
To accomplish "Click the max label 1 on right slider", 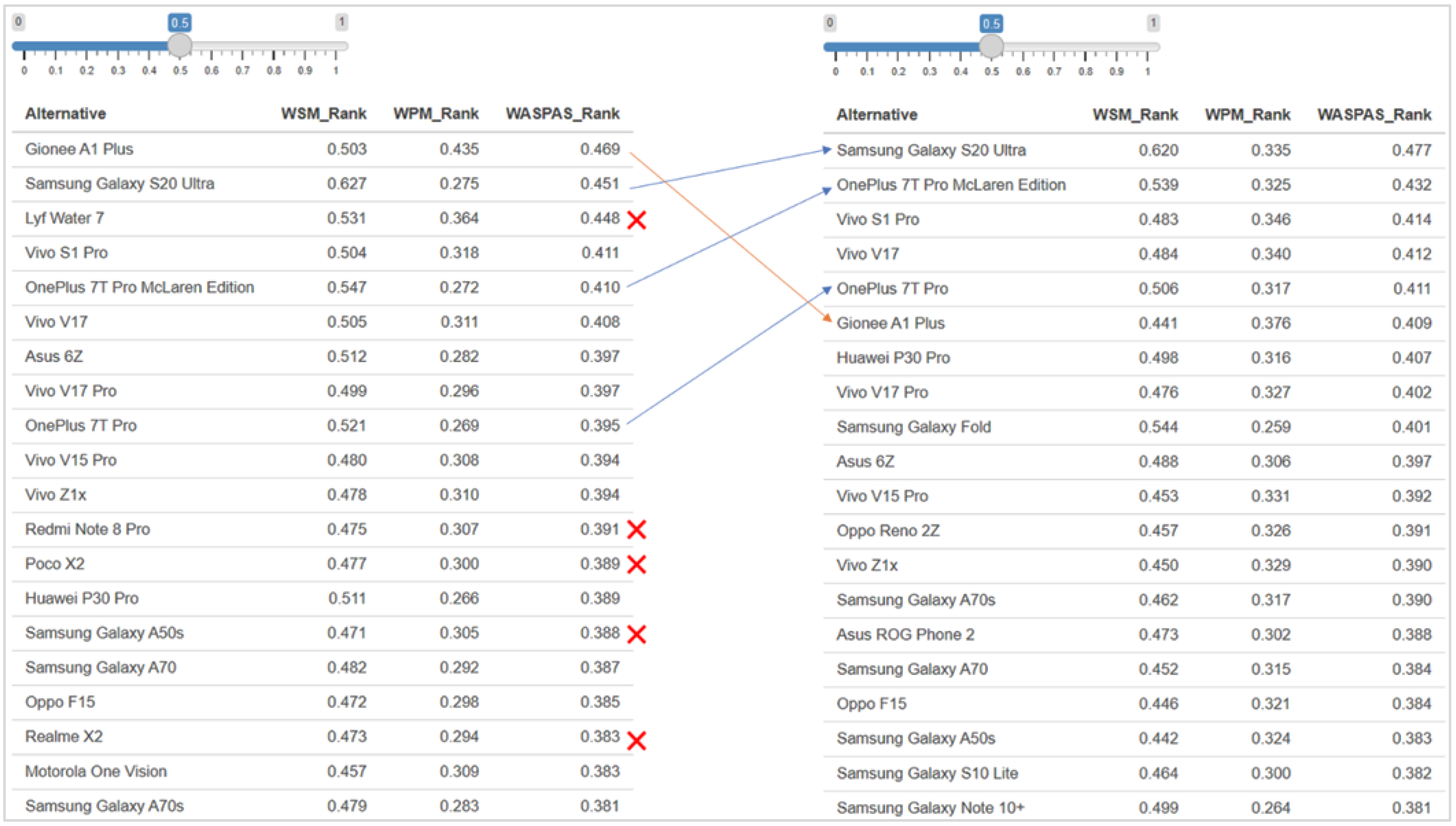I will [x=1152, y=23].
